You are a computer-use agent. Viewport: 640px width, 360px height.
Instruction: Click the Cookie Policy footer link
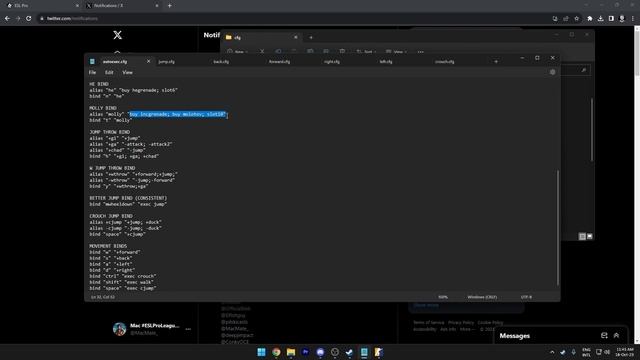(x=490, y=322)
